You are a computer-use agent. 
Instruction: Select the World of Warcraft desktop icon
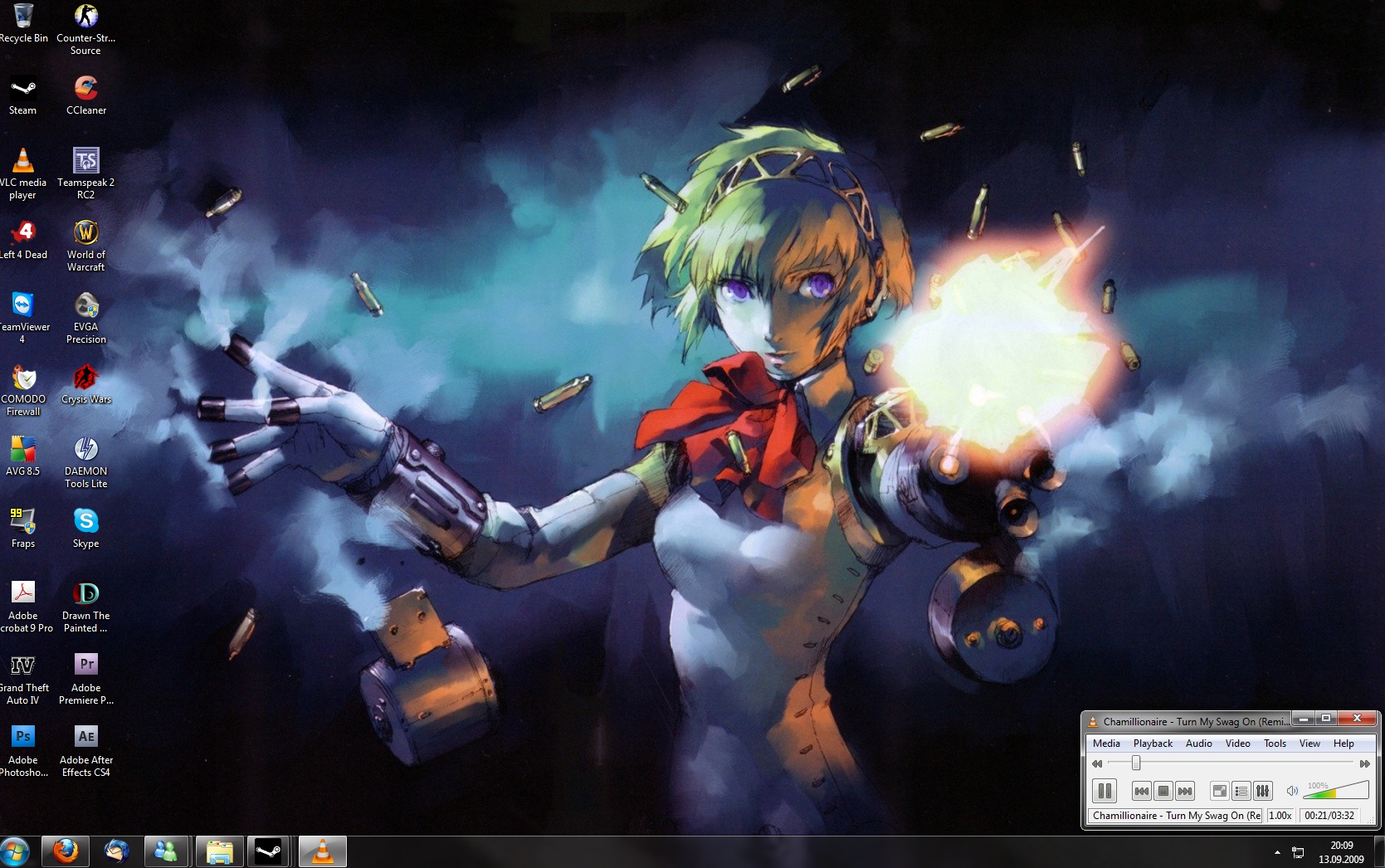pos(85,246)
